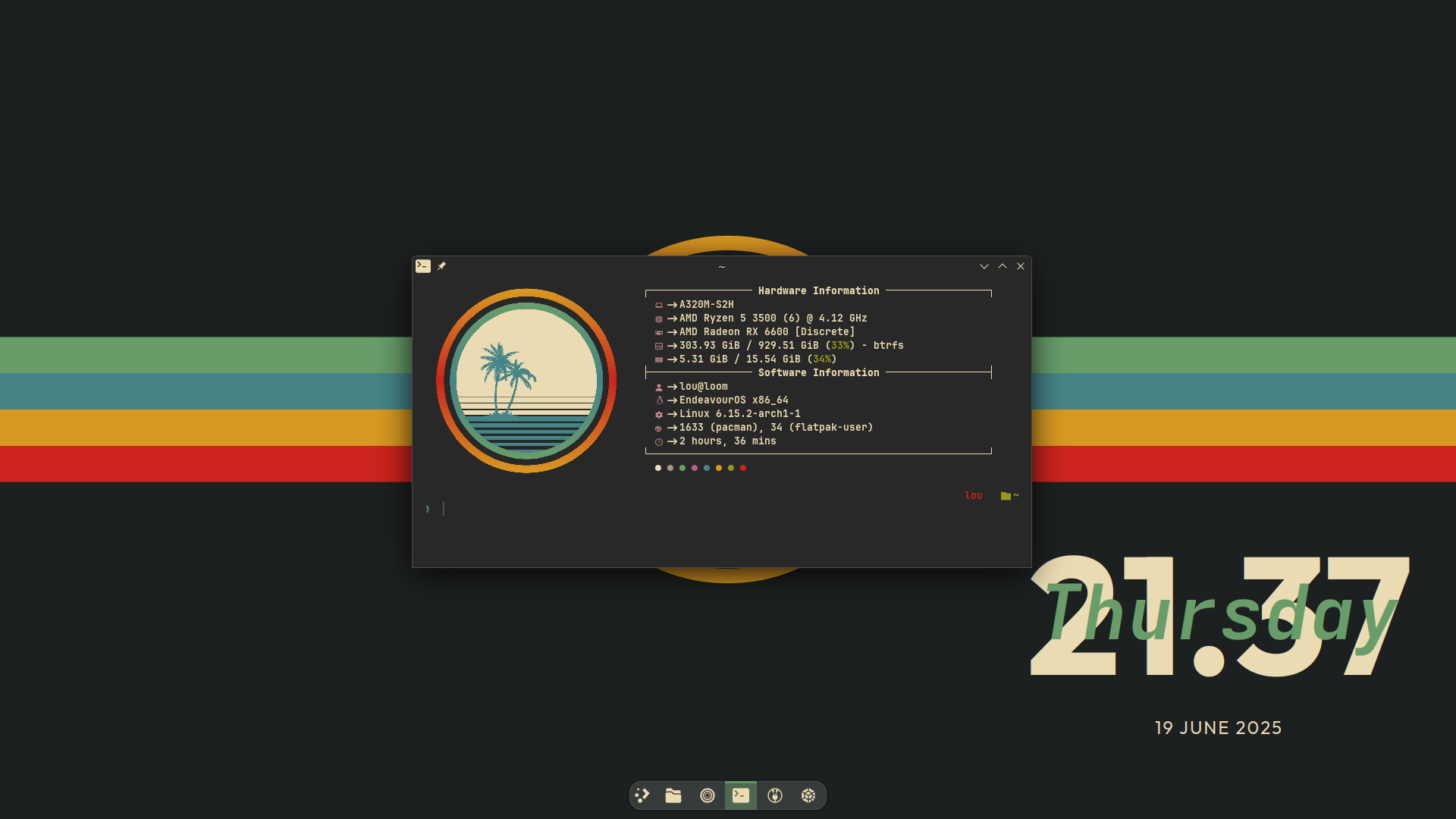Click the tilde title in titlebar
1456x819 pixels.
click(722, 267)
